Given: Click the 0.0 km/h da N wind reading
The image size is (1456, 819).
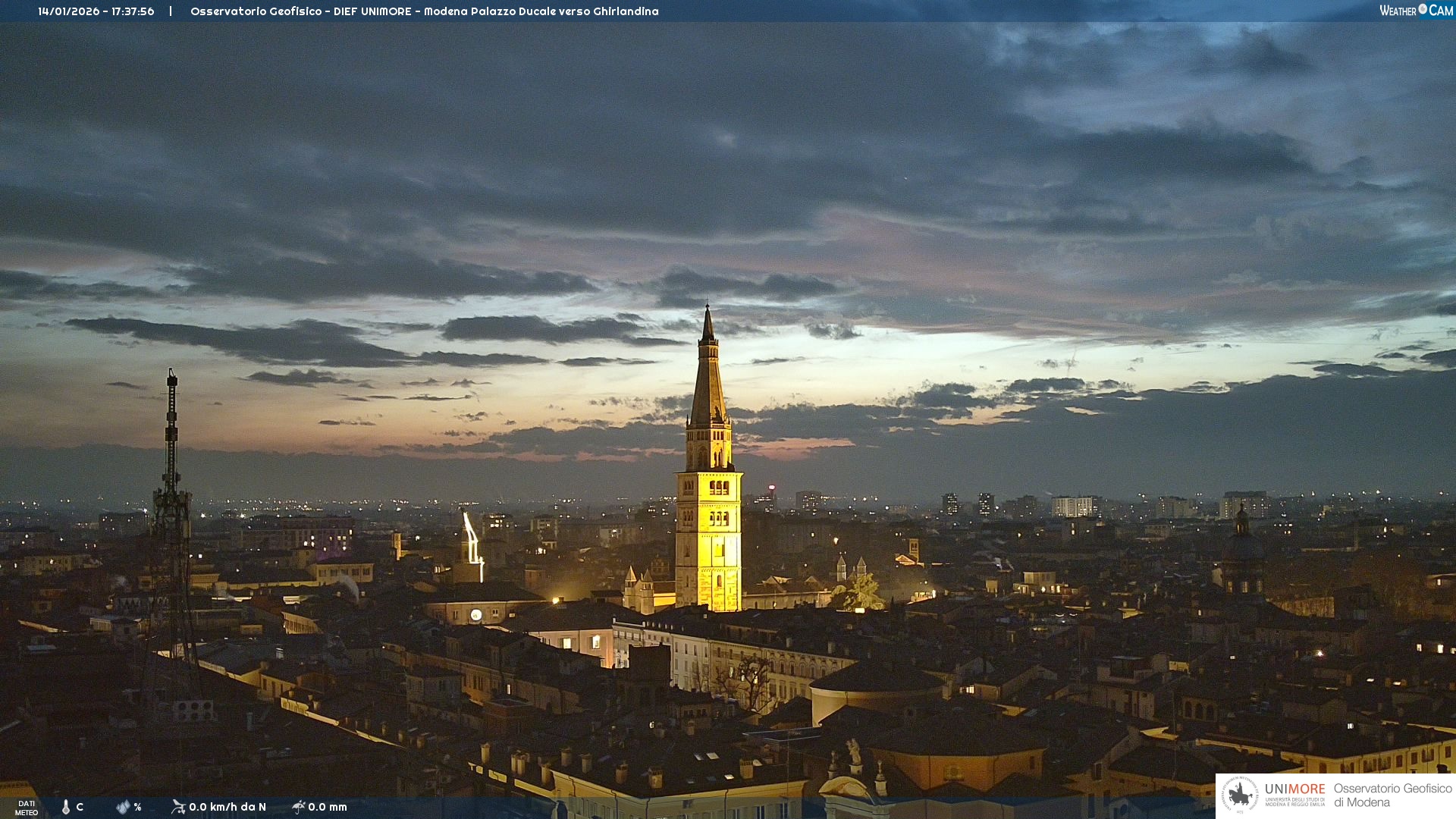Looking at the screenshot, I should point(227,807).
